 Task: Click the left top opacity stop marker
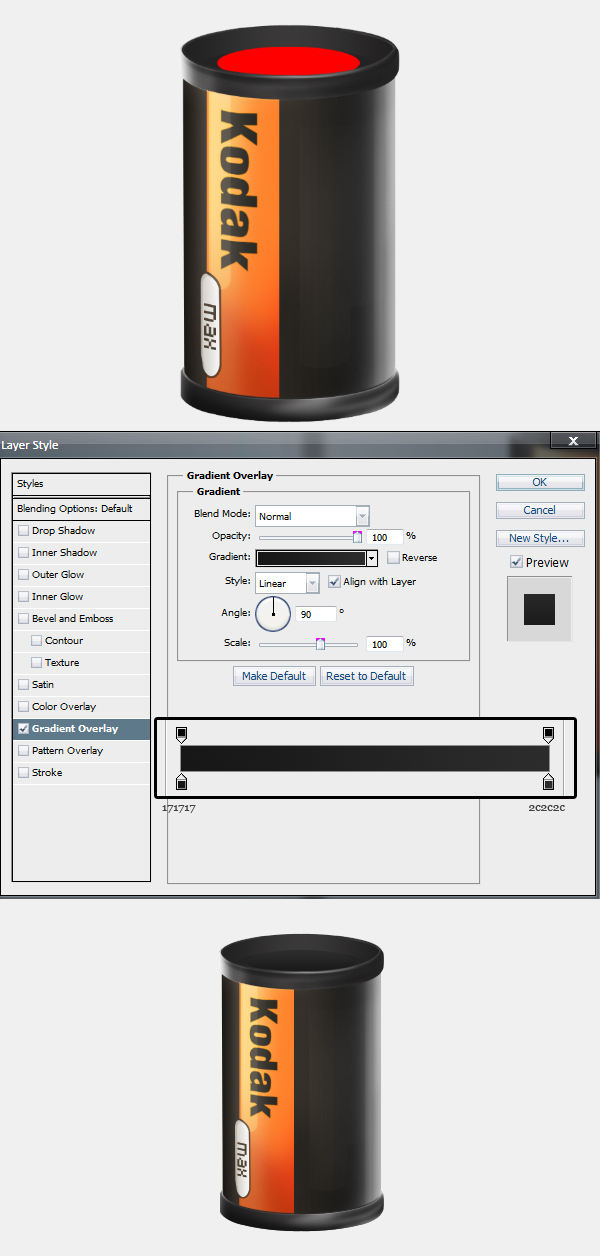(x=181, y=735)
